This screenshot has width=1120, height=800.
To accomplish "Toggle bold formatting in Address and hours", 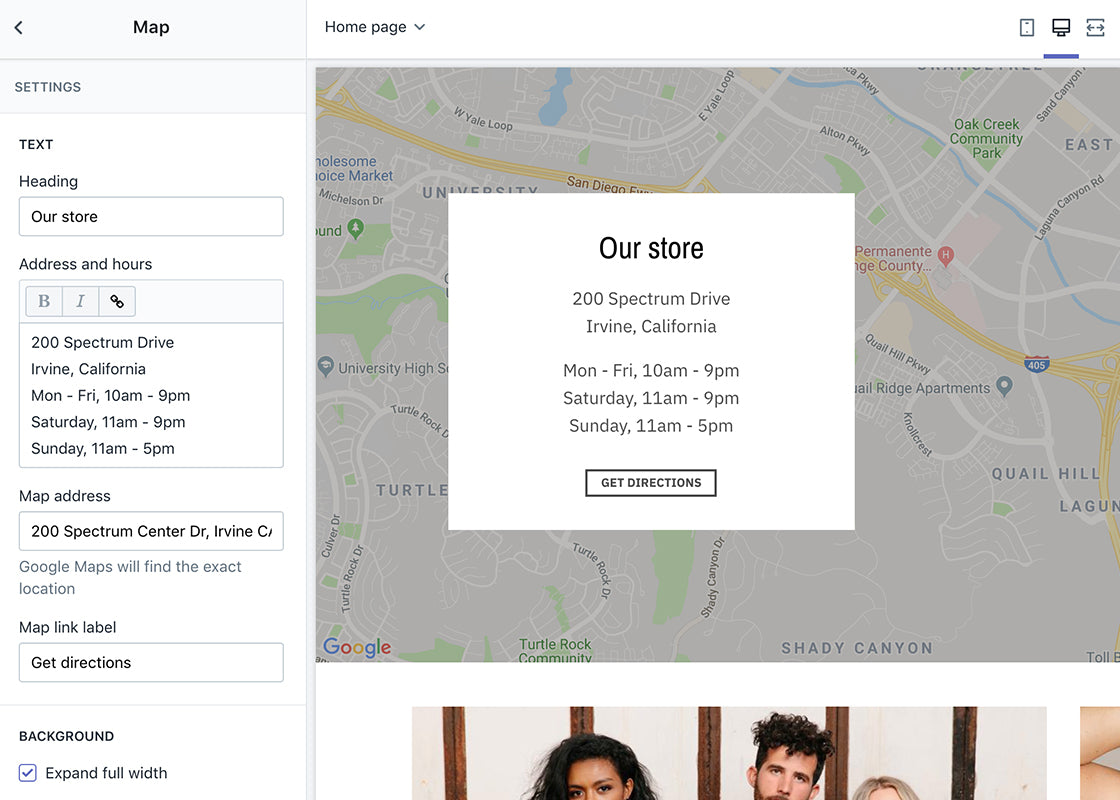I will pyautogui.click(x=44, y=301).
